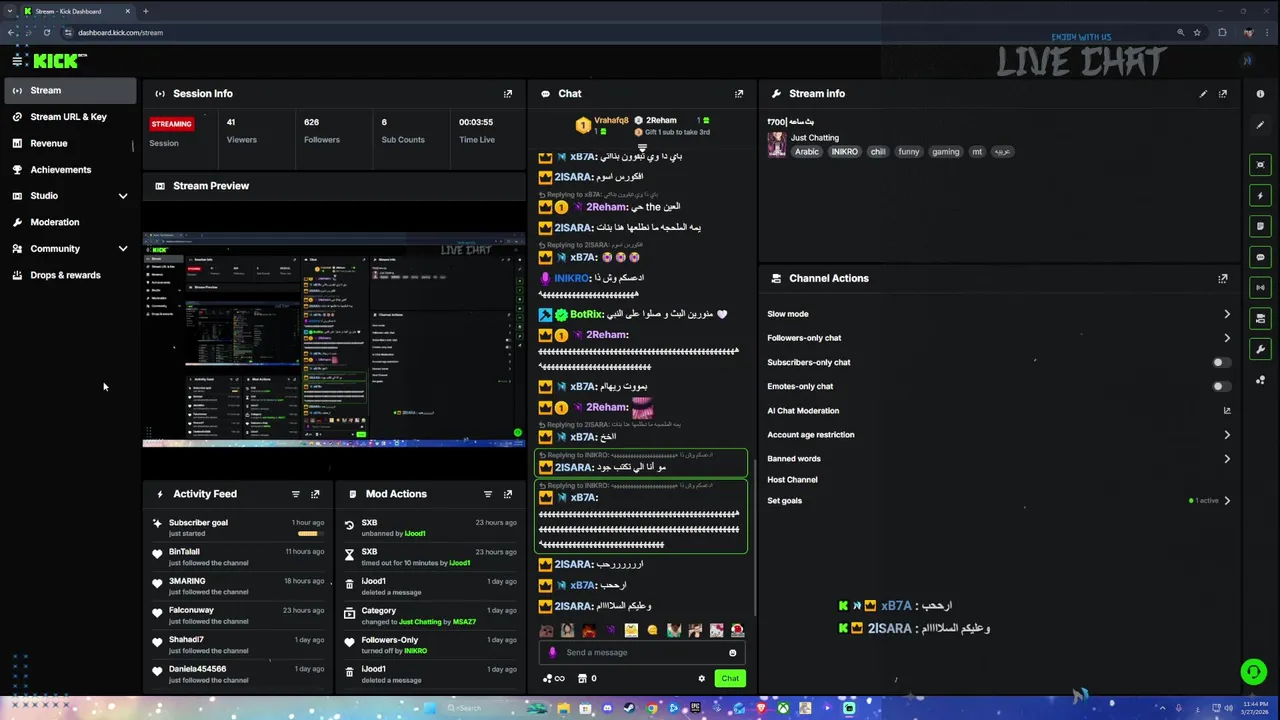Filter the Activity Feed list

point(295,494)
